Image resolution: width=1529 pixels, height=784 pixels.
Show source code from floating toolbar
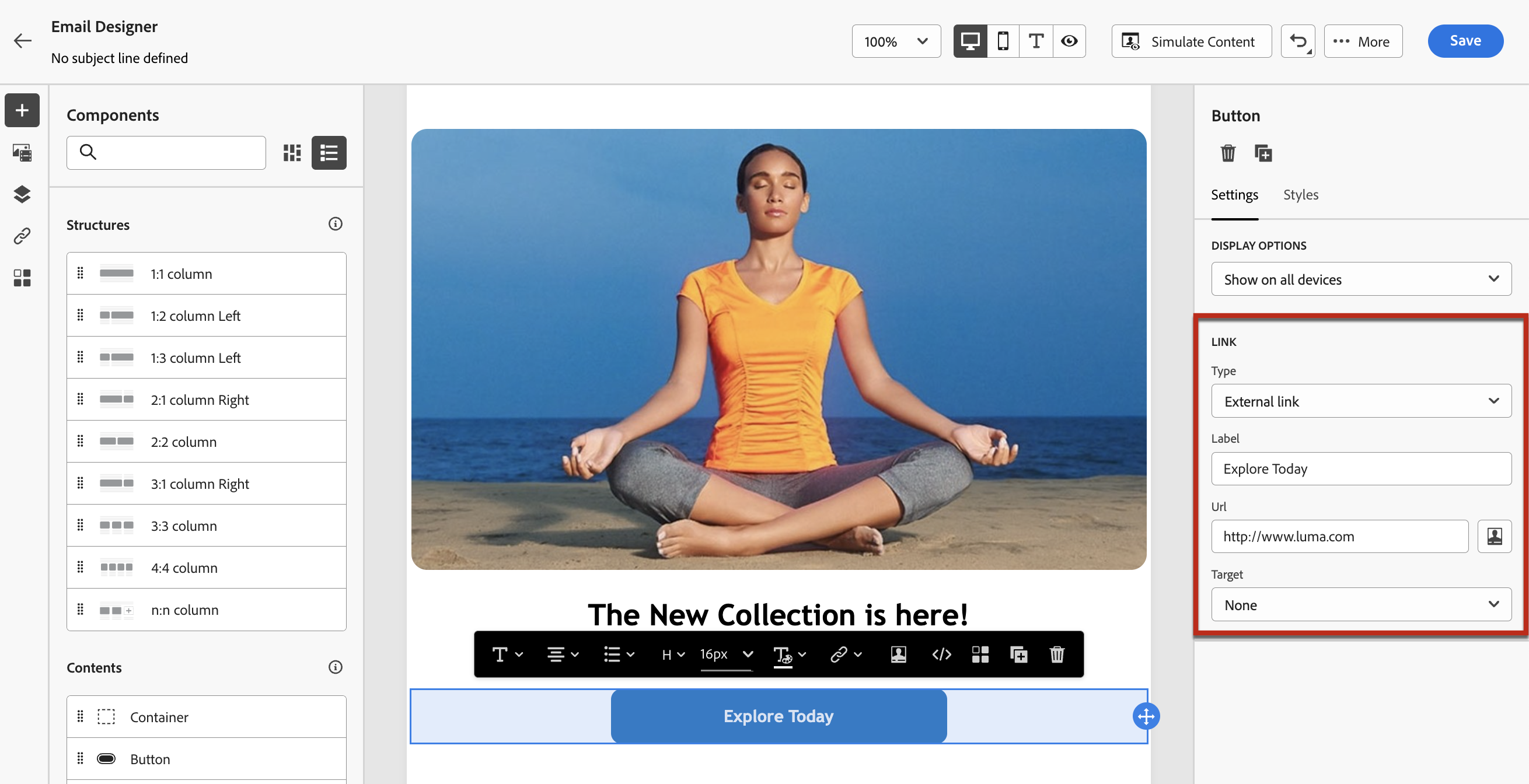point(941,654)
